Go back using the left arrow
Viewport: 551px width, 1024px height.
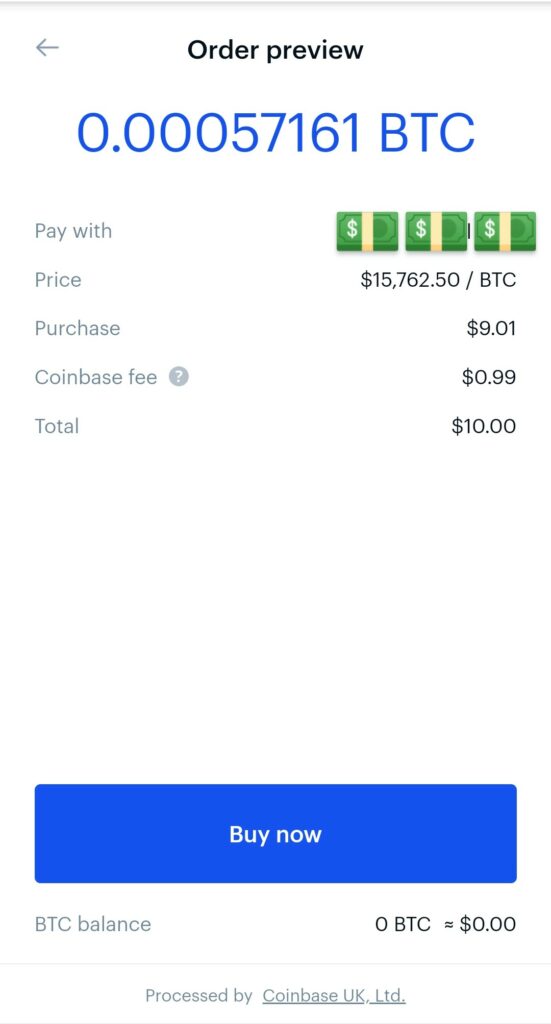(x=47, y=48)
